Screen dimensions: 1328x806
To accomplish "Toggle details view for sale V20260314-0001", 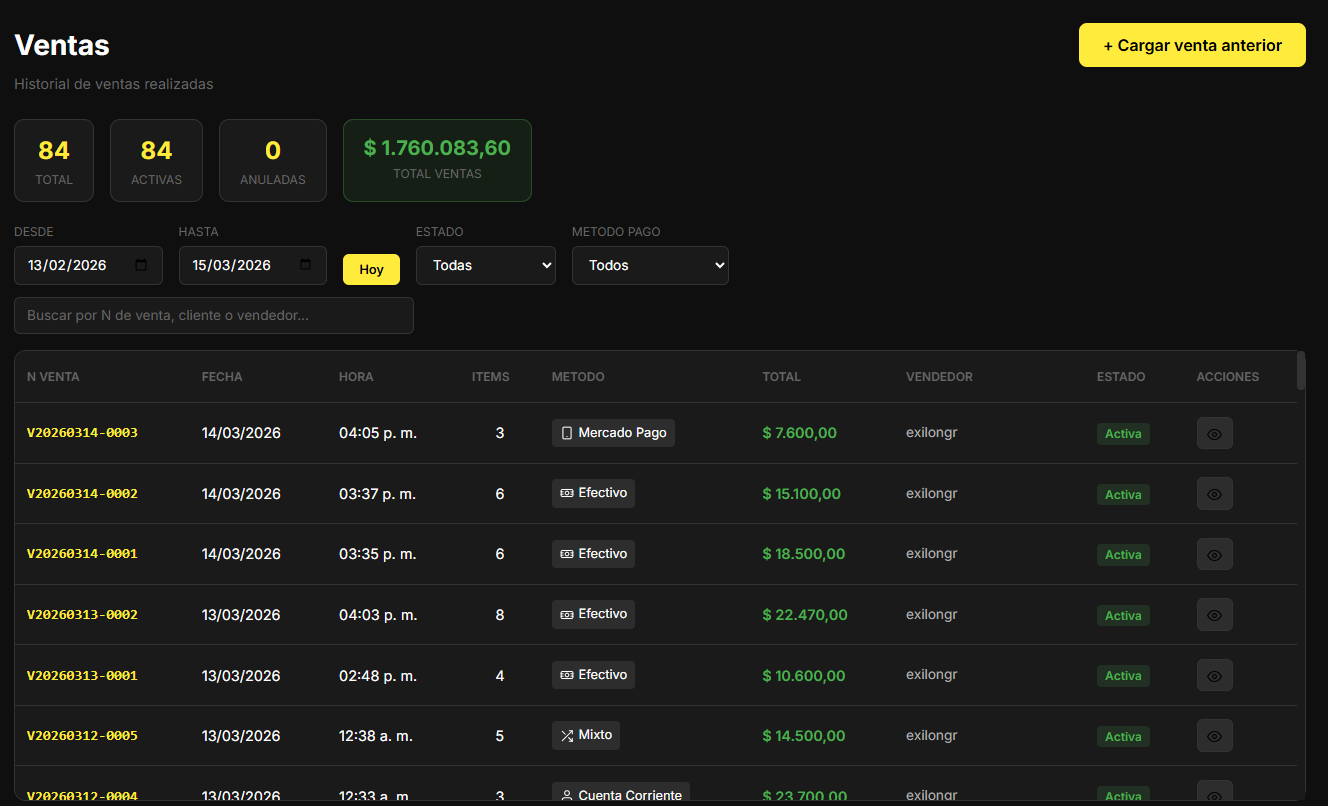I will pyautogui.click(x=1214, y=554).
